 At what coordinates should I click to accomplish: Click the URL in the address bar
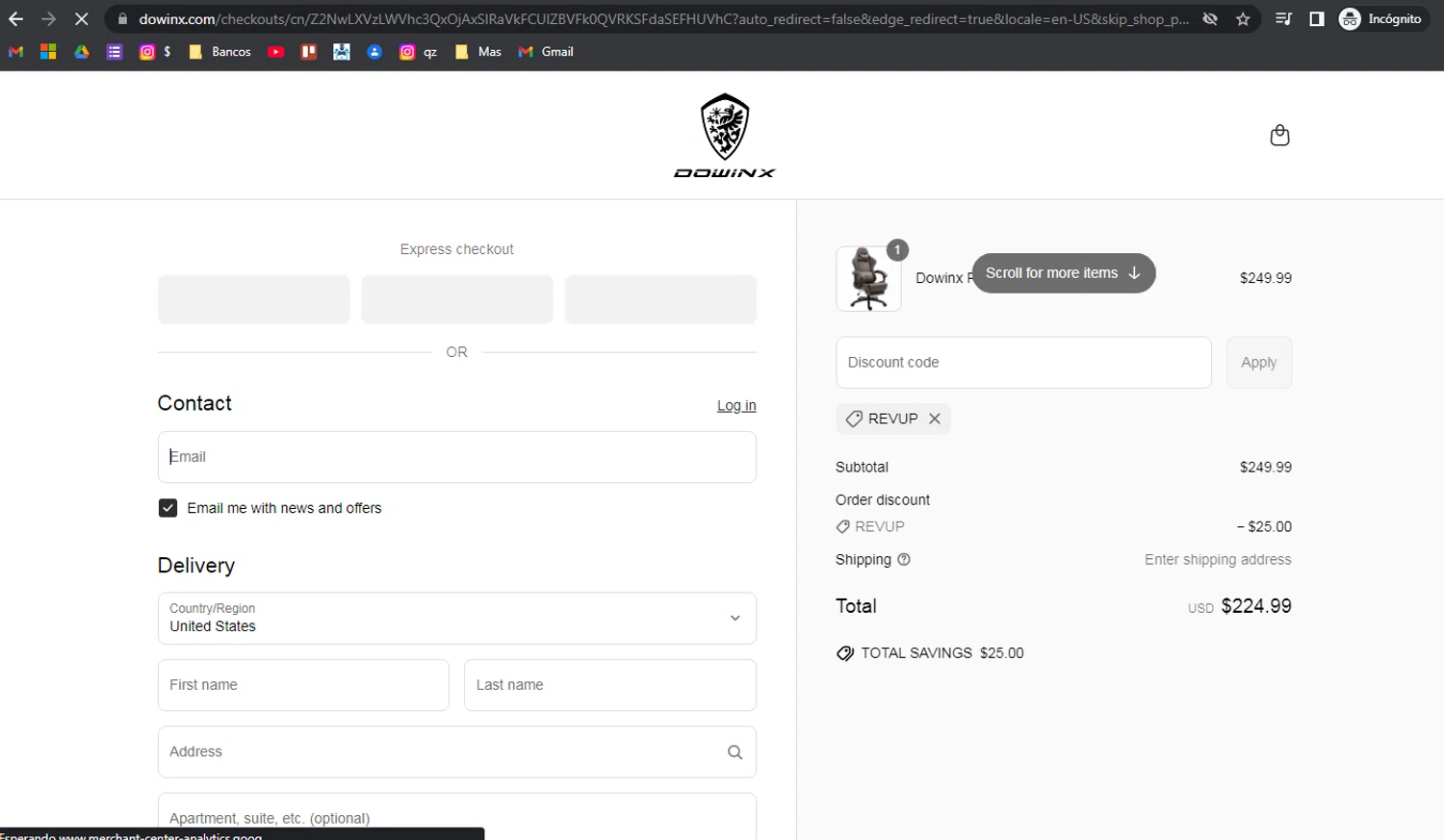[x=663, y=19]
